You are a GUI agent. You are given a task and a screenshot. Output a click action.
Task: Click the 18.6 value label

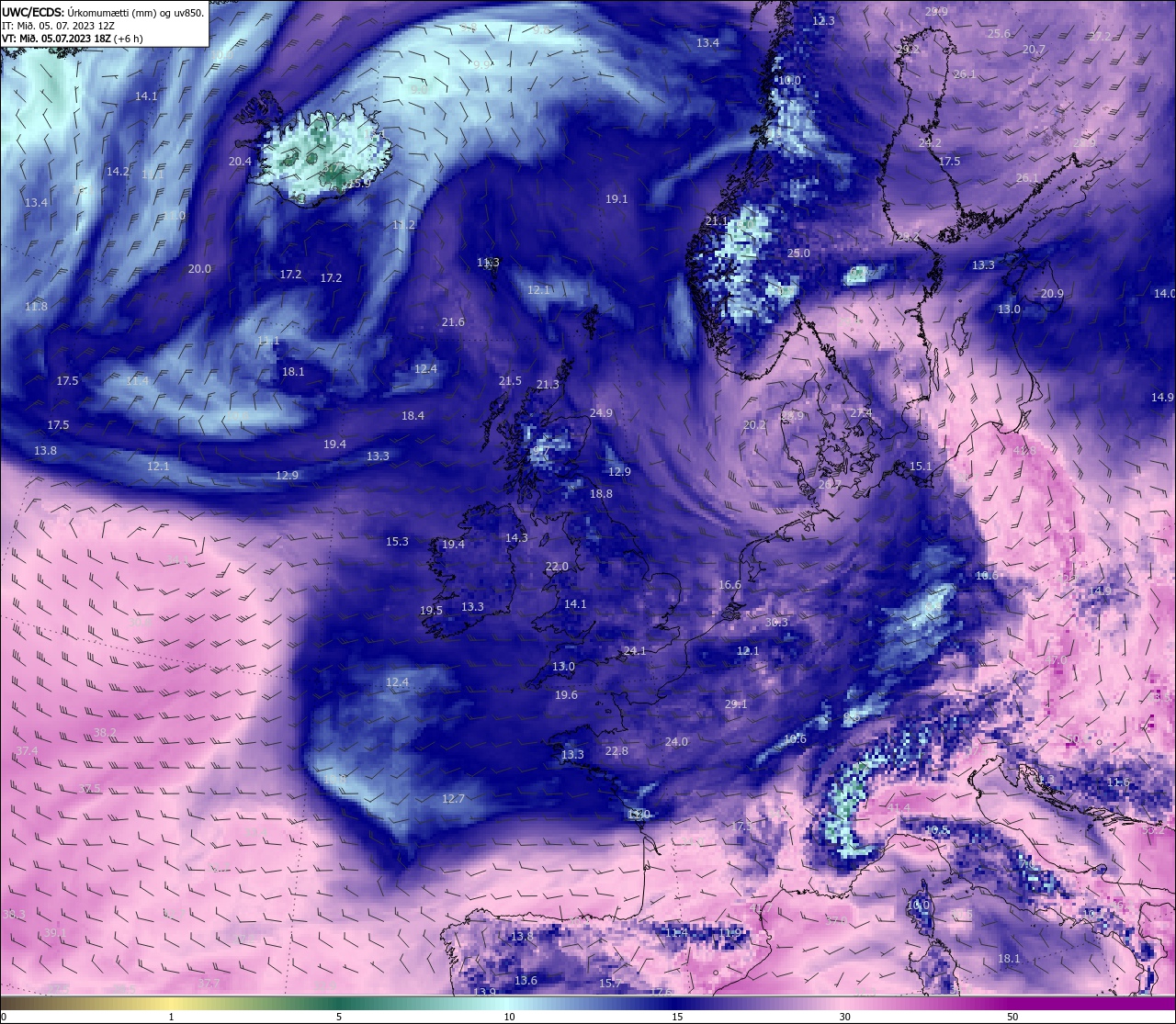pos(986,576)
